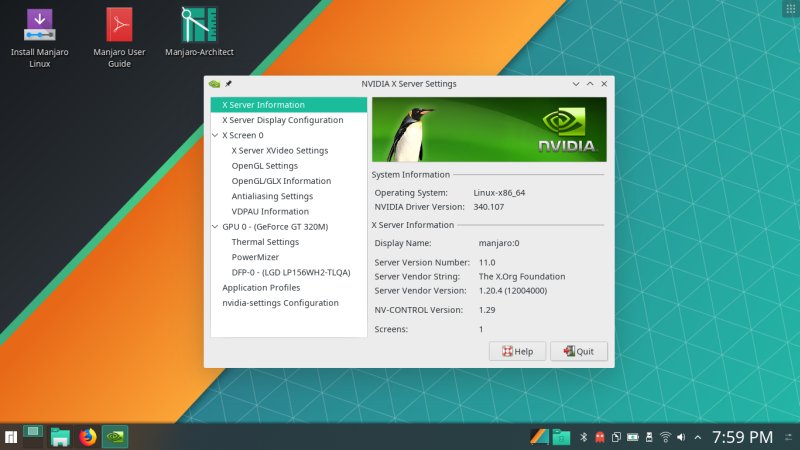
Task: Select the driver version value 340.107
Action: pos(489,207)
